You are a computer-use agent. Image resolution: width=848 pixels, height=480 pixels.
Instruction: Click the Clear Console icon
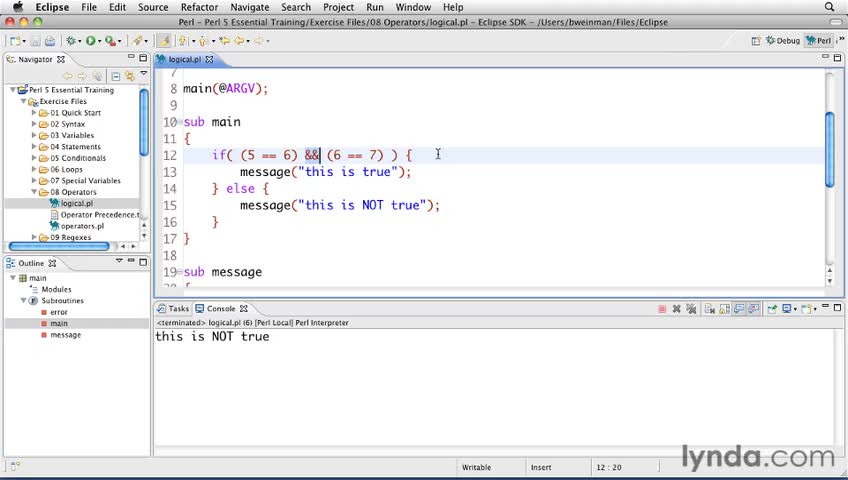pos(710,309)
